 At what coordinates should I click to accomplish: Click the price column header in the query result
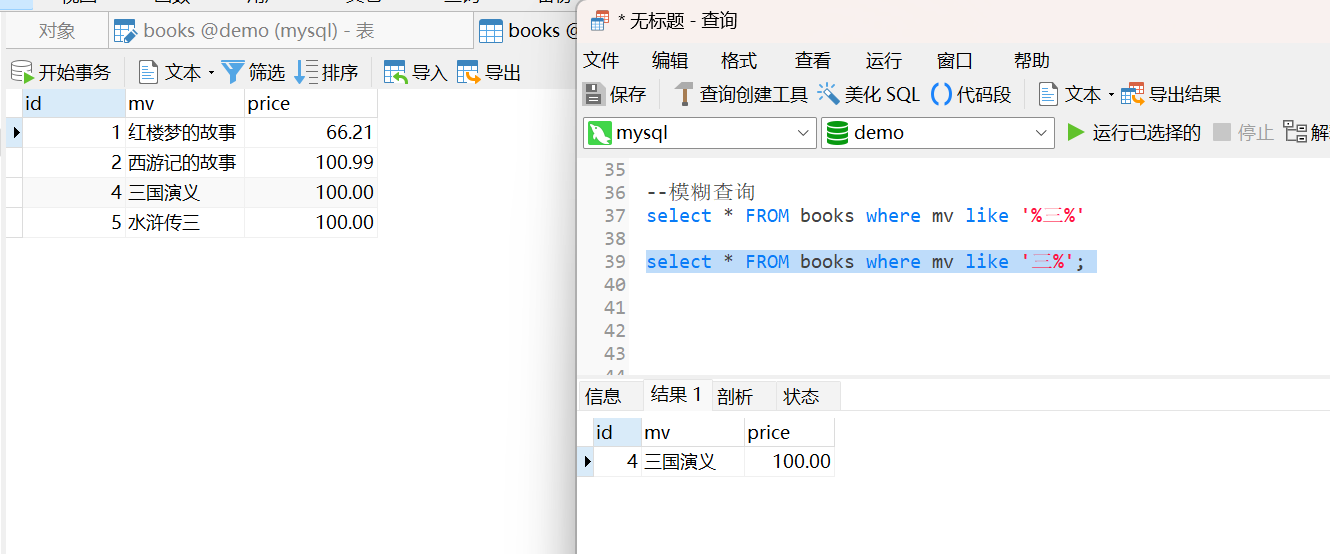[x=790, y=432]
